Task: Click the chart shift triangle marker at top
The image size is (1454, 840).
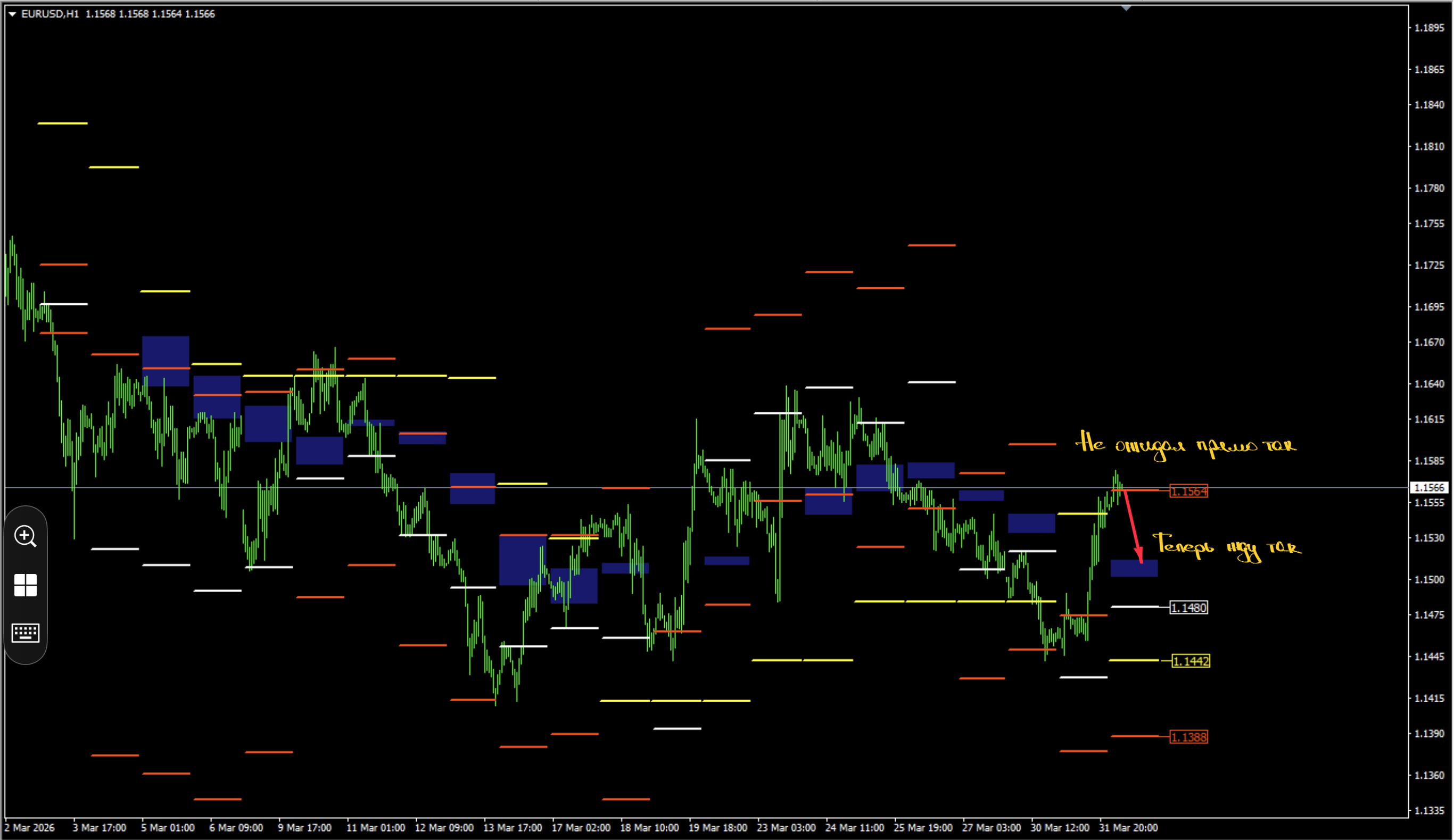Action: click(1126, 8)
